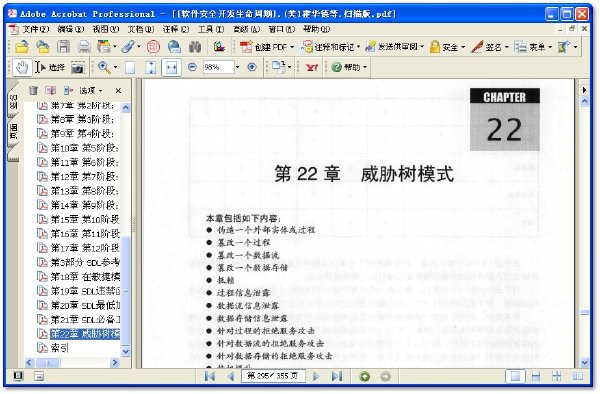
Task: Select bookmark 第14章 第9阶段
Action: click(78, 205)
